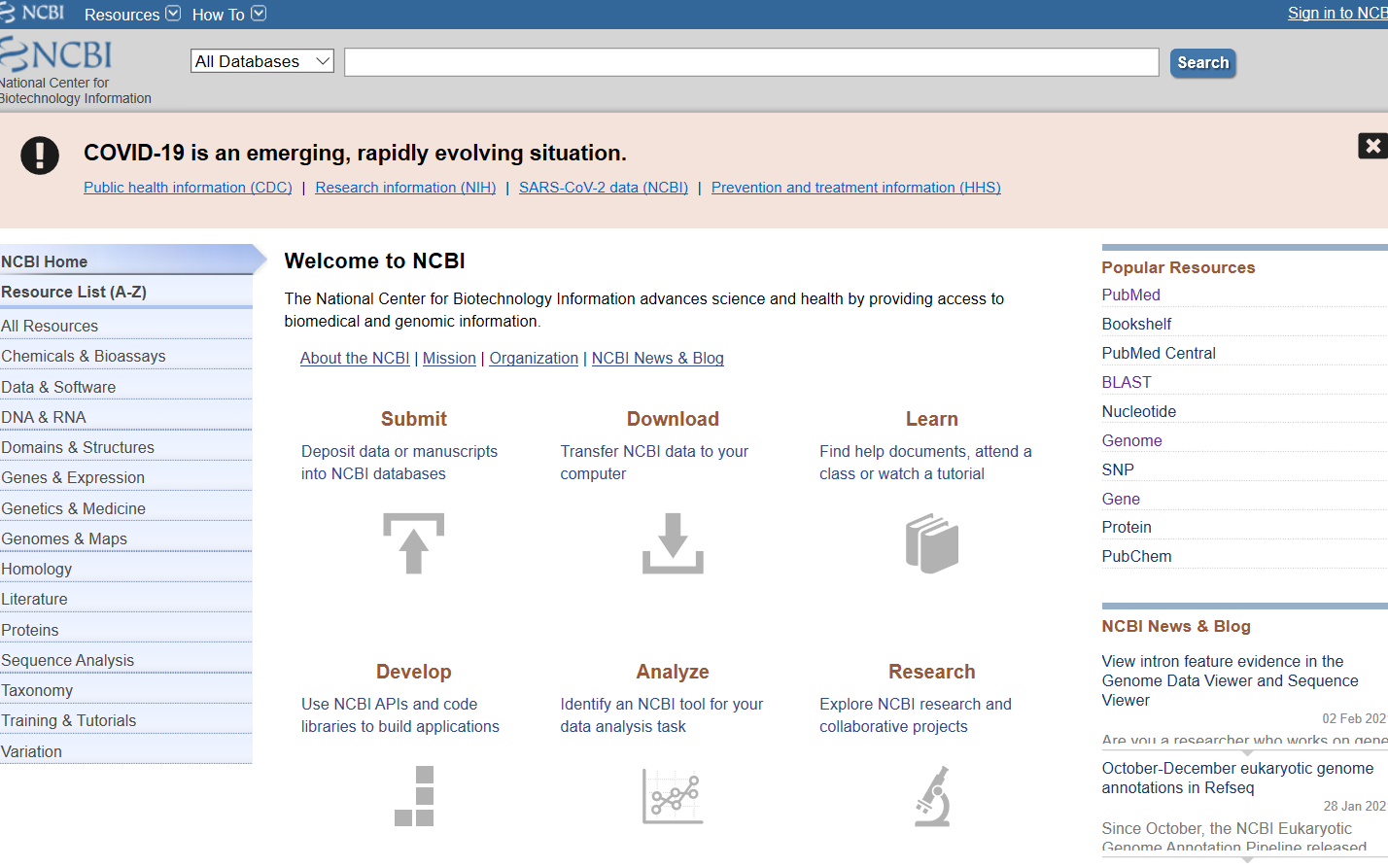Viewport: 1388px width, 868px height.
Task: Open View intron feature evidence news link
Action: click(x=1230, y=680)
